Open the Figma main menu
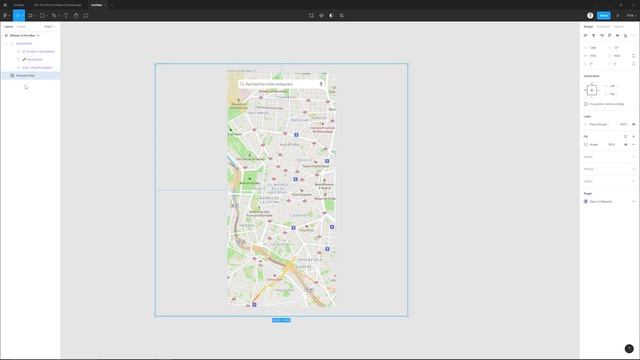 (5, 16)
